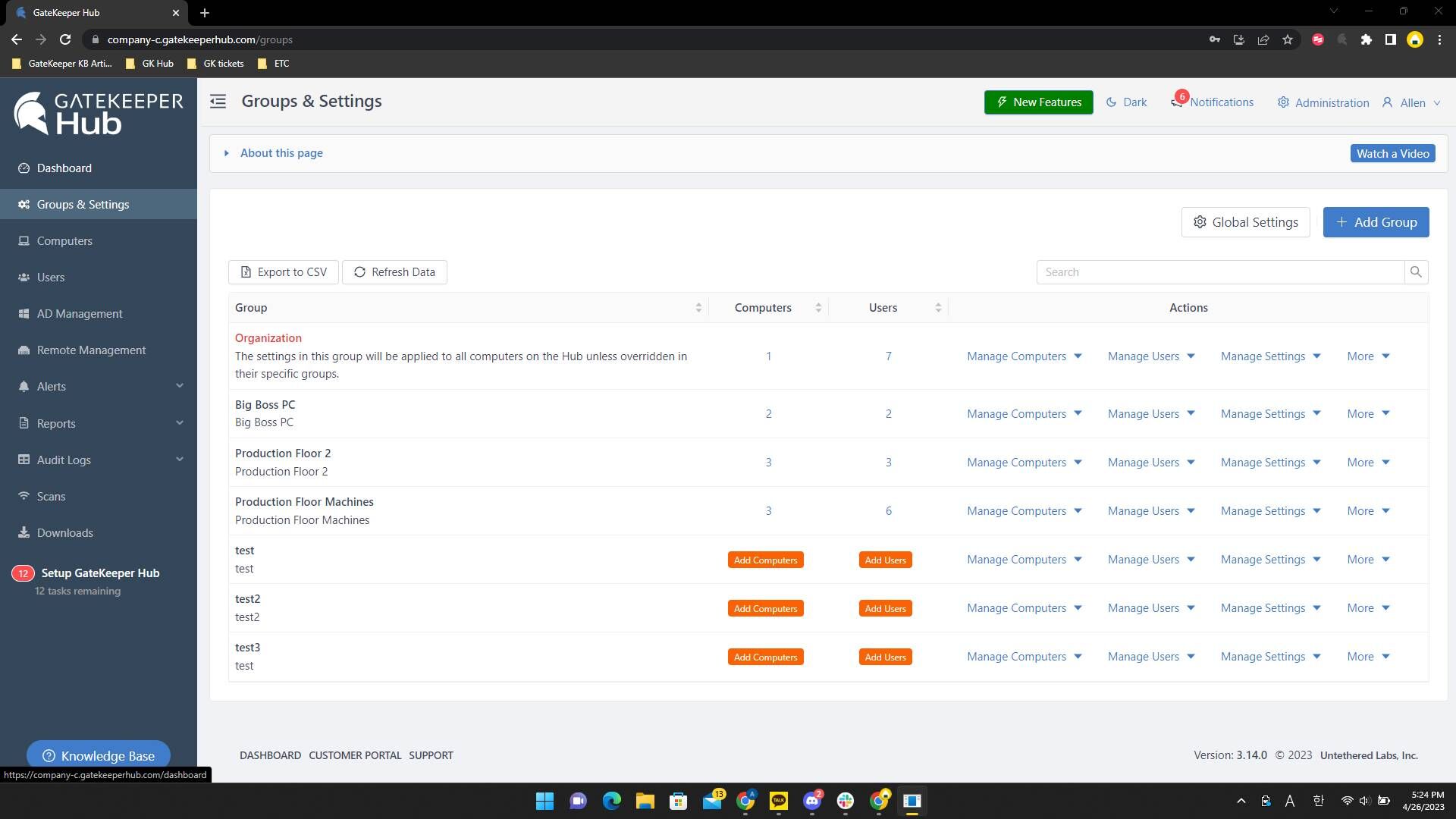
Task: Click the blue Add Group button
Action: (1376, 221)
